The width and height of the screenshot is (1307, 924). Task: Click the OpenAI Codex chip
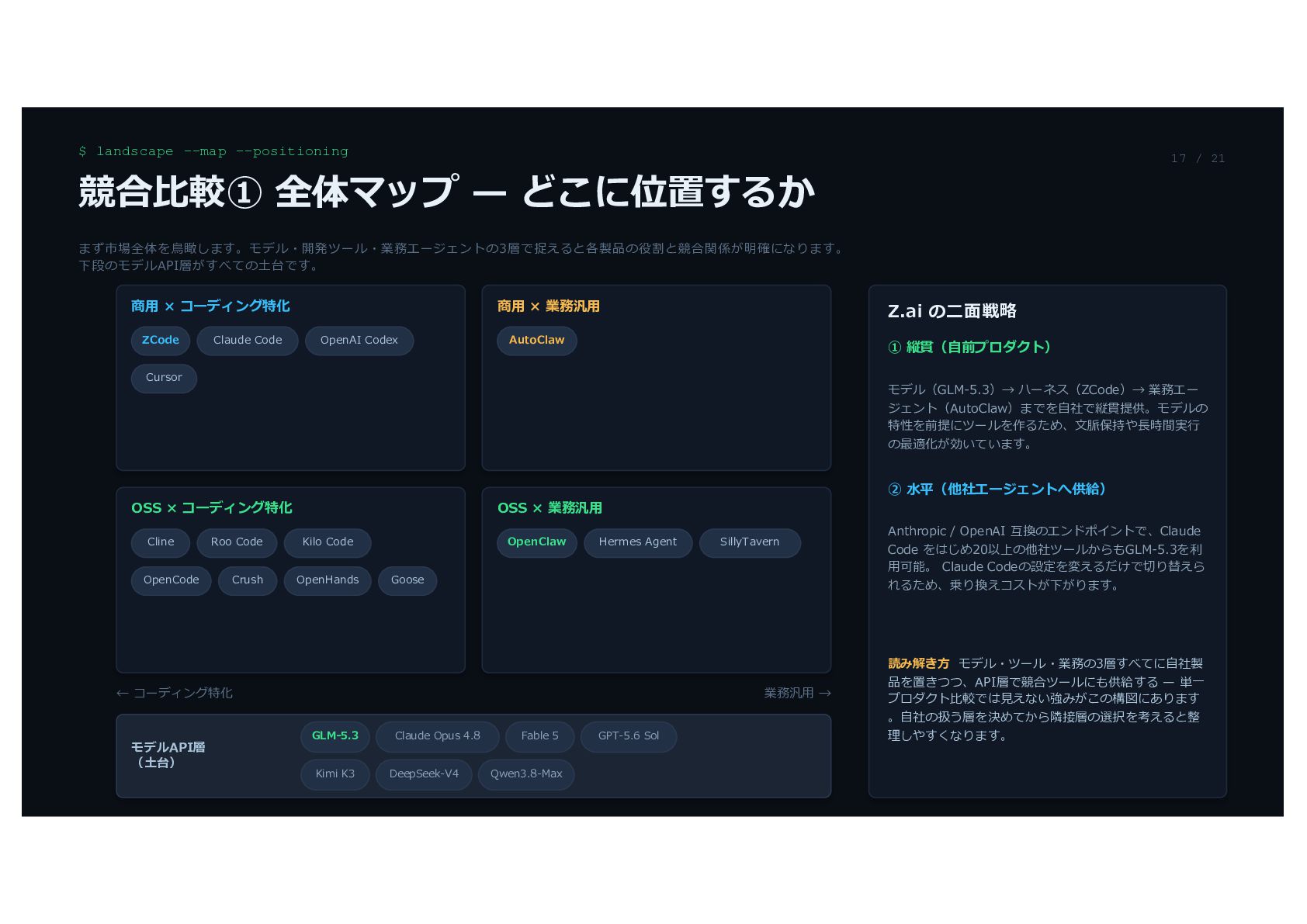pyautogui.click(x=359, y=341)
